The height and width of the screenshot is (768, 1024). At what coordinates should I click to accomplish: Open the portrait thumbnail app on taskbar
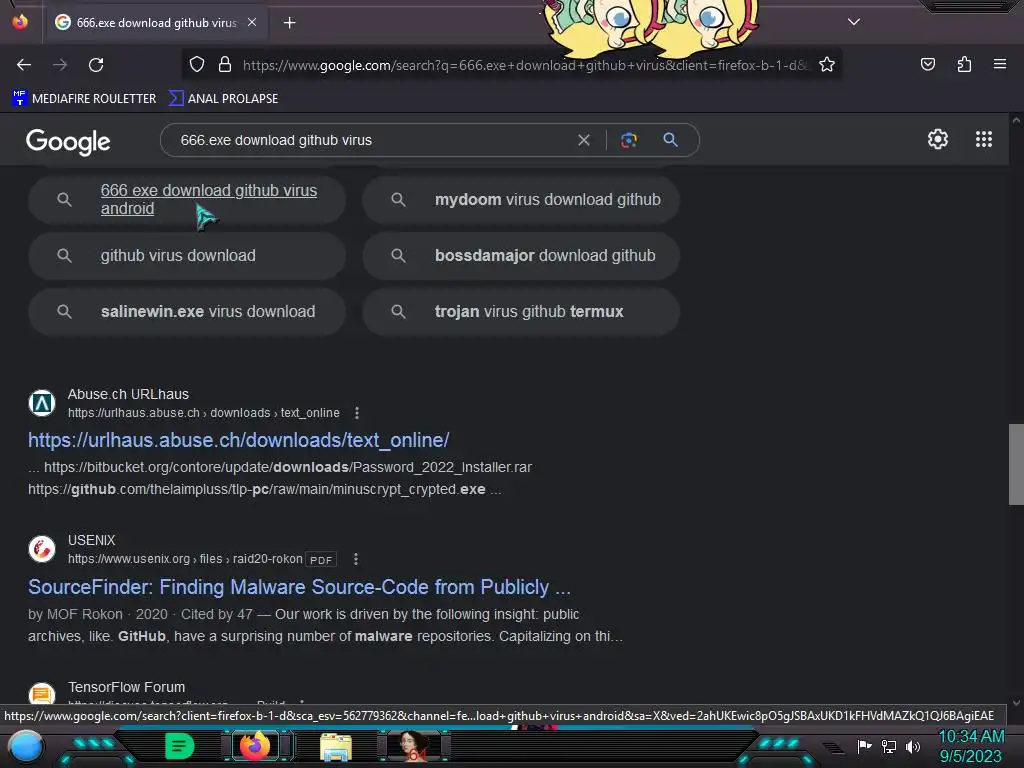click(x=415, y=746)
